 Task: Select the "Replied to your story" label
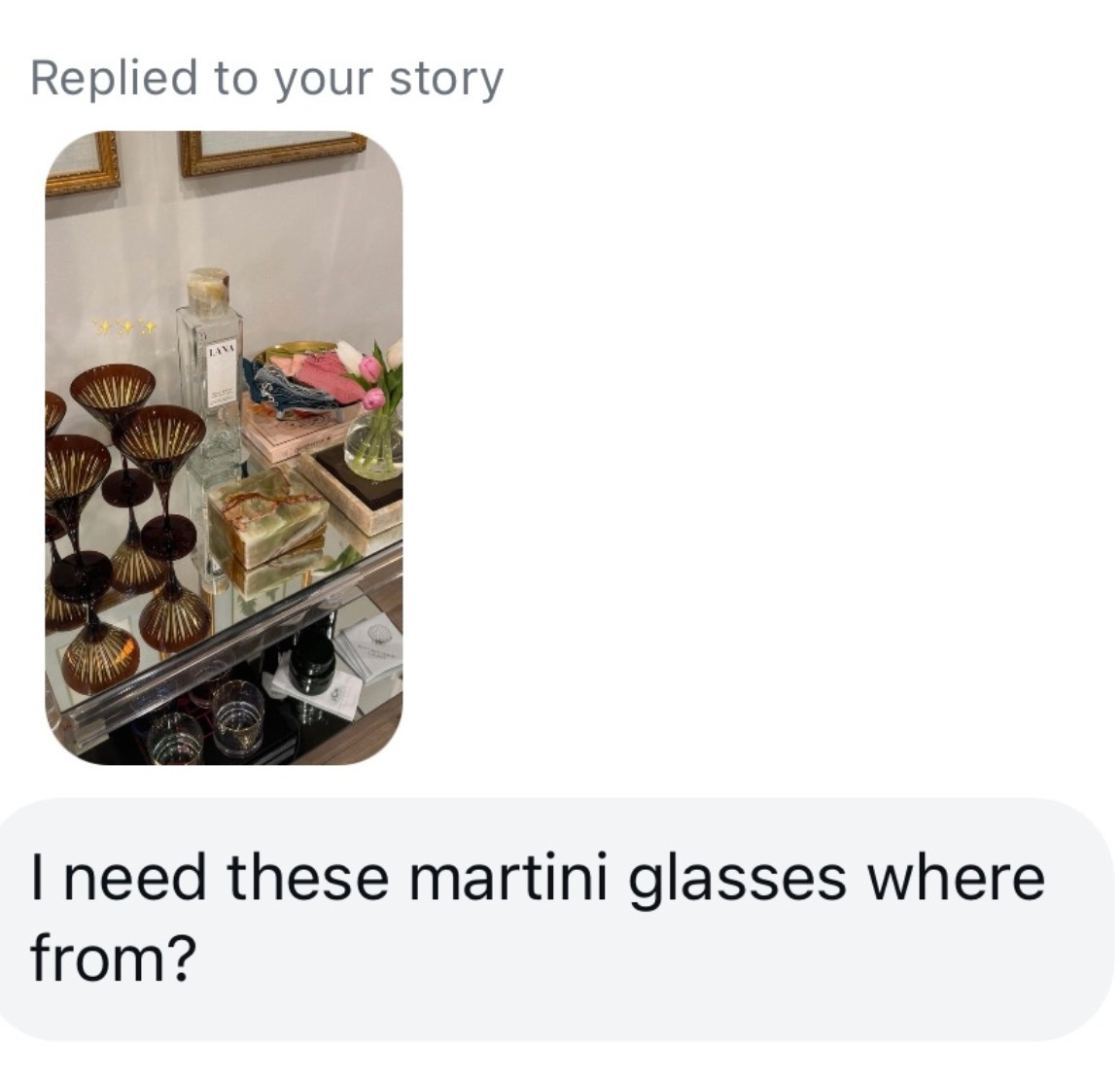(x=266, y=78)
